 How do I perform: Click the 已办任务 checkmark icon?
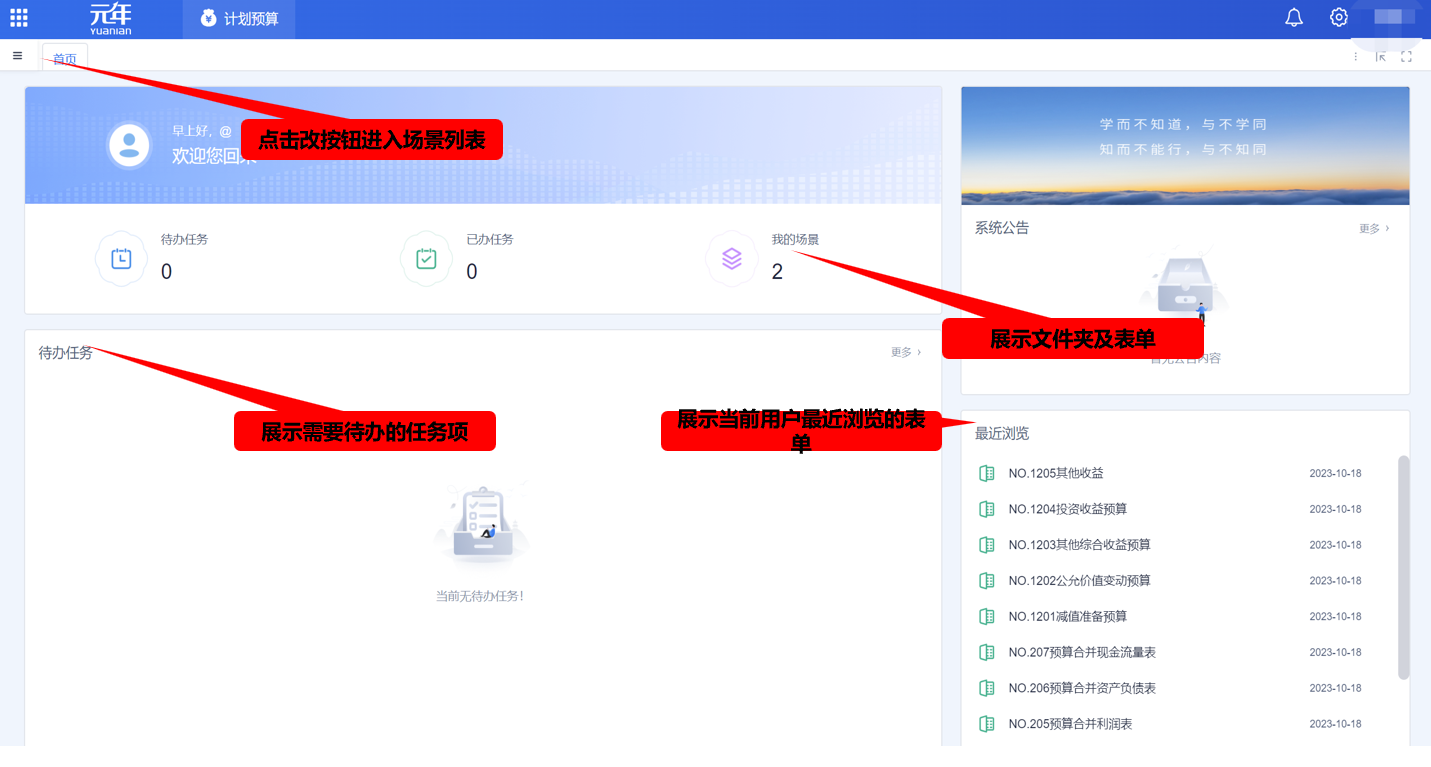pos(426,259)
